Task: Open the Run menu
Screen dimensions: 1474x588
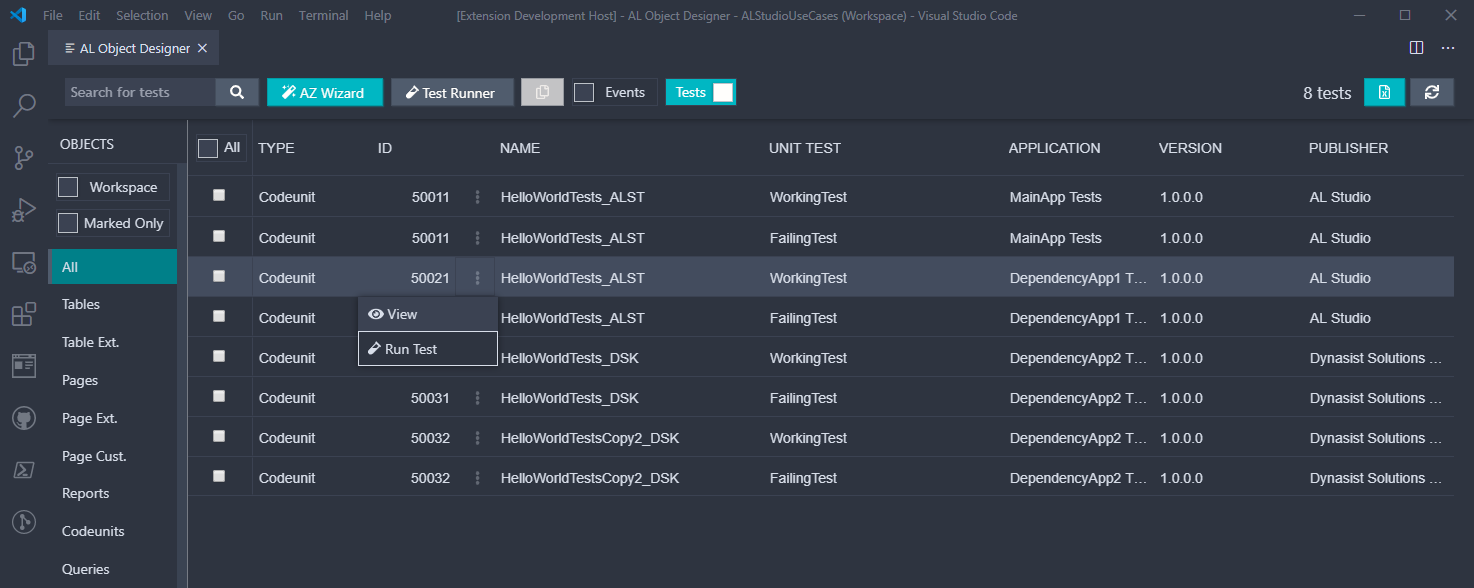Action: (271, 15)
